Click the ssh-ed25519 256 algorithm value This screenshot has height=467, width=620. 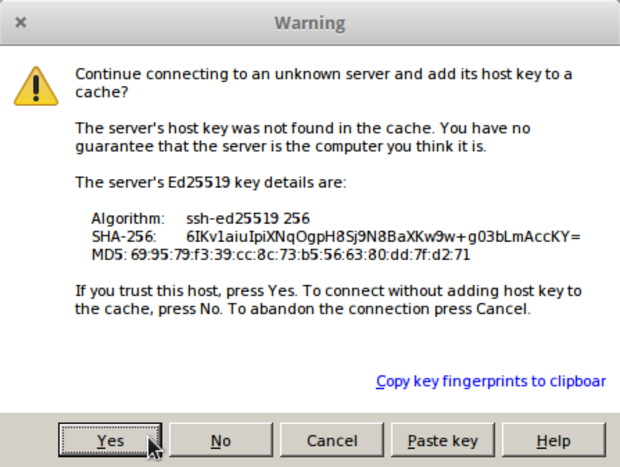pos(248,218)
